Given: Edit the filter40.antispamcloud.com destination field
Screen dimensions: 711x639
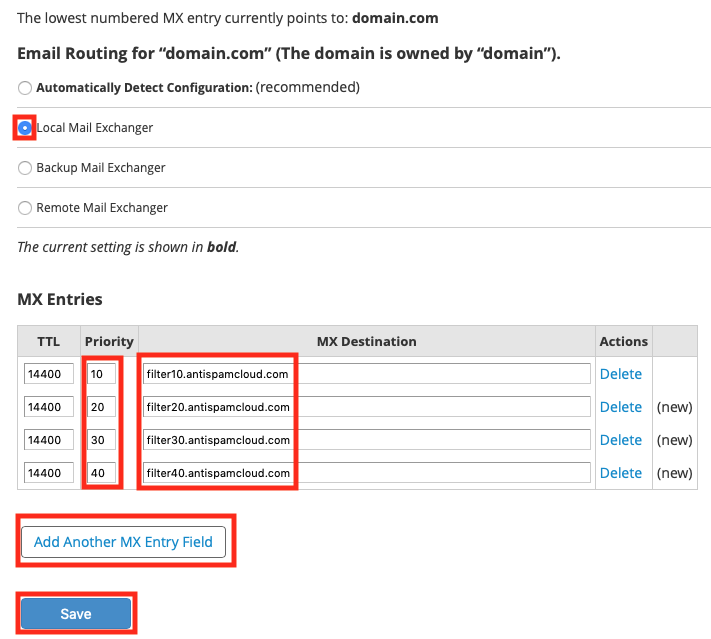Looking at the screenshot, I should tap(366, 473).
